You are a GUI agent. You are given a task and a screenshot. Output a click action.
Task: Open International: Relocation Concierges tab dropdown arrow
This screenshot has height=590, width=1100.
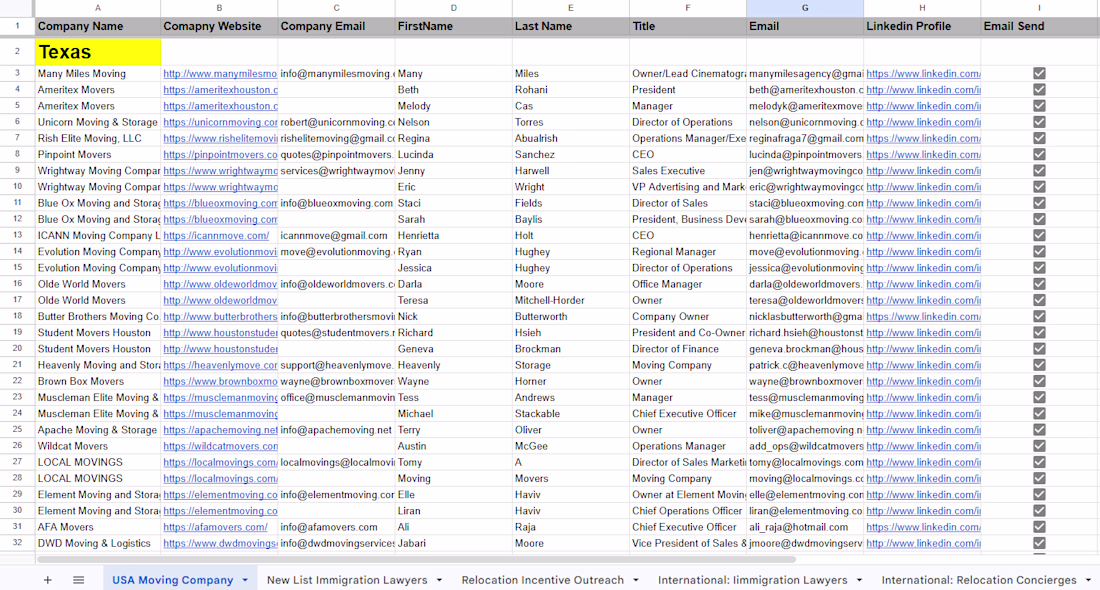tap(1088, 580)
